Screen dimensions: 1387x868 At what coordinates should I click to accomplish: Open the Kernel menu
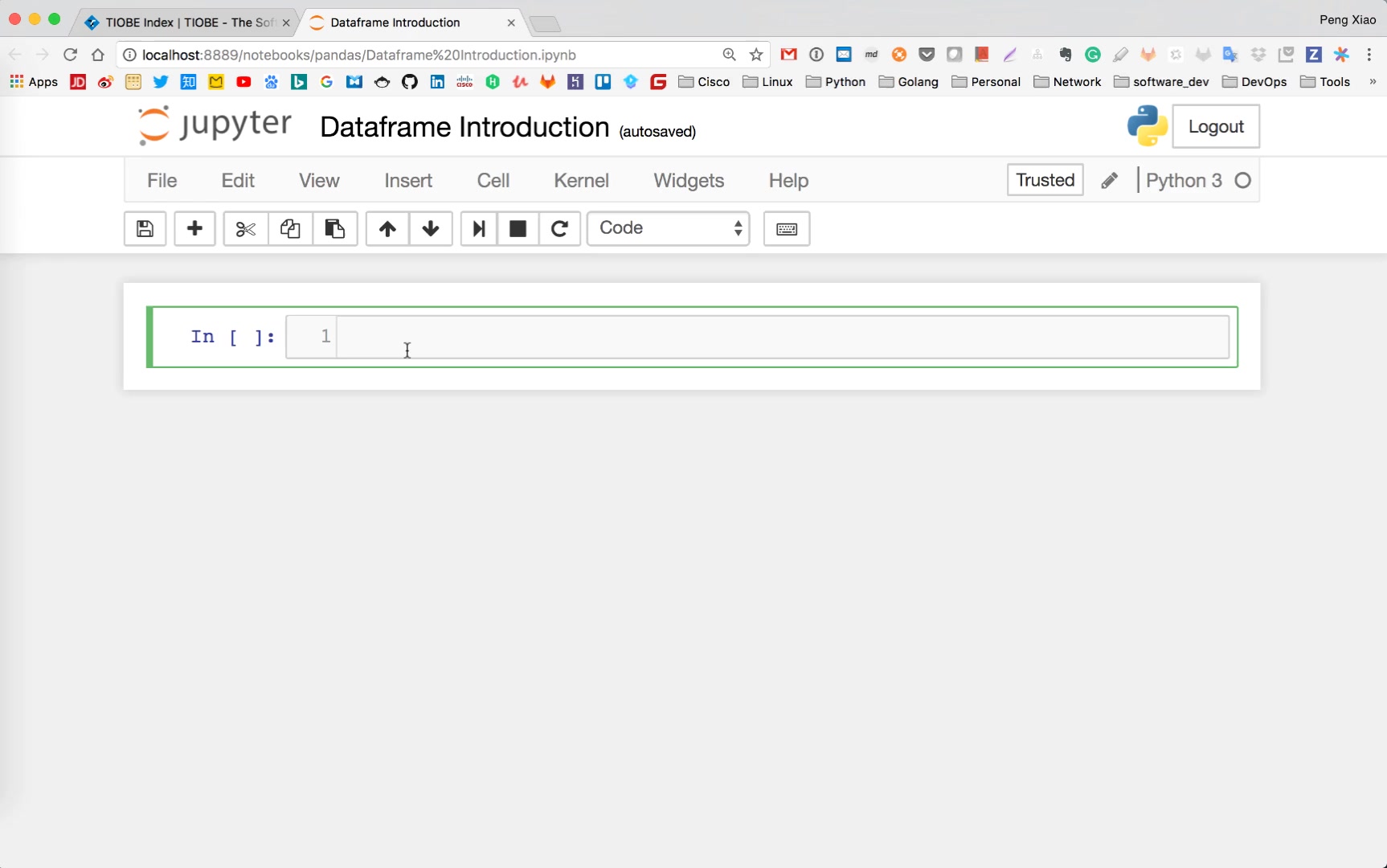point(581,181)
